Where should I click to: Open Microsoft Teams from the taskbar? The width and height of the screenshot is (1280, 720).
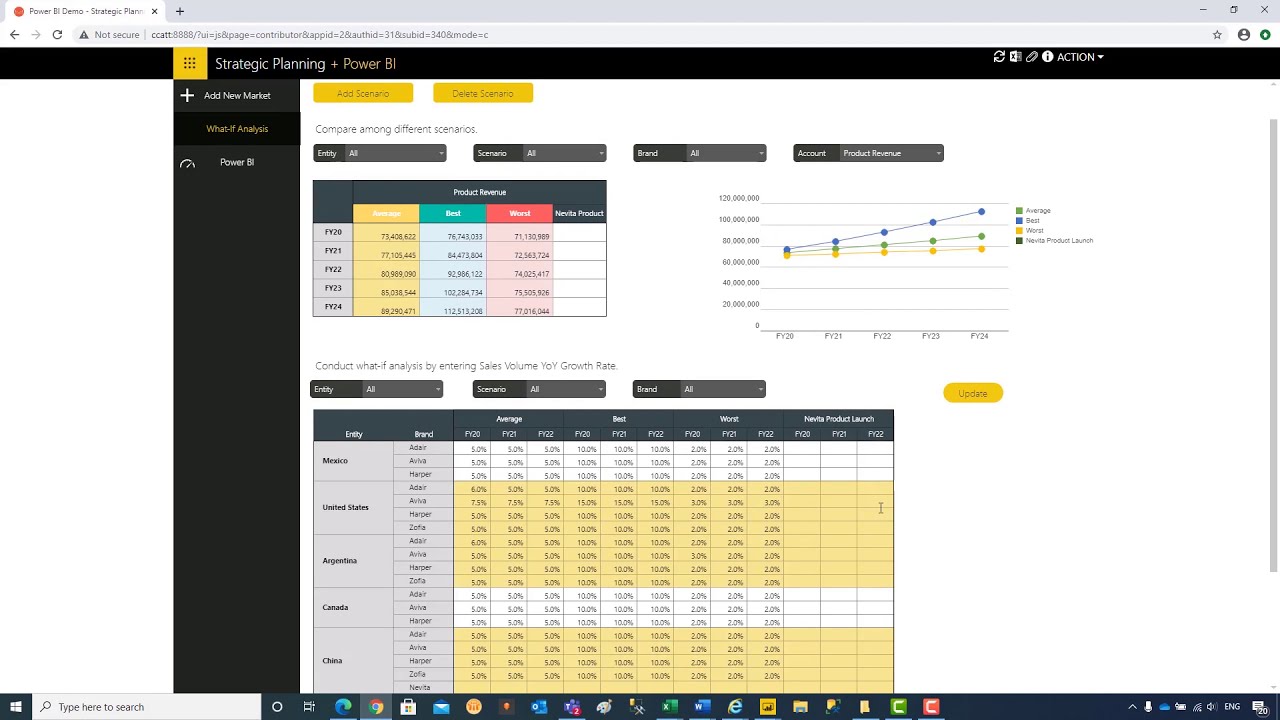[572, 707]
